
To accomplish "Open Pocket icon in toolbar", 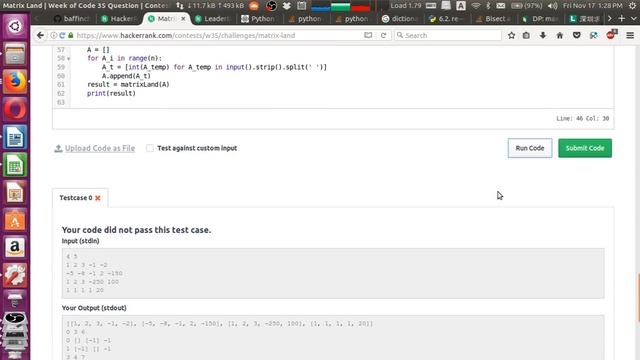I will coord(577,36).
